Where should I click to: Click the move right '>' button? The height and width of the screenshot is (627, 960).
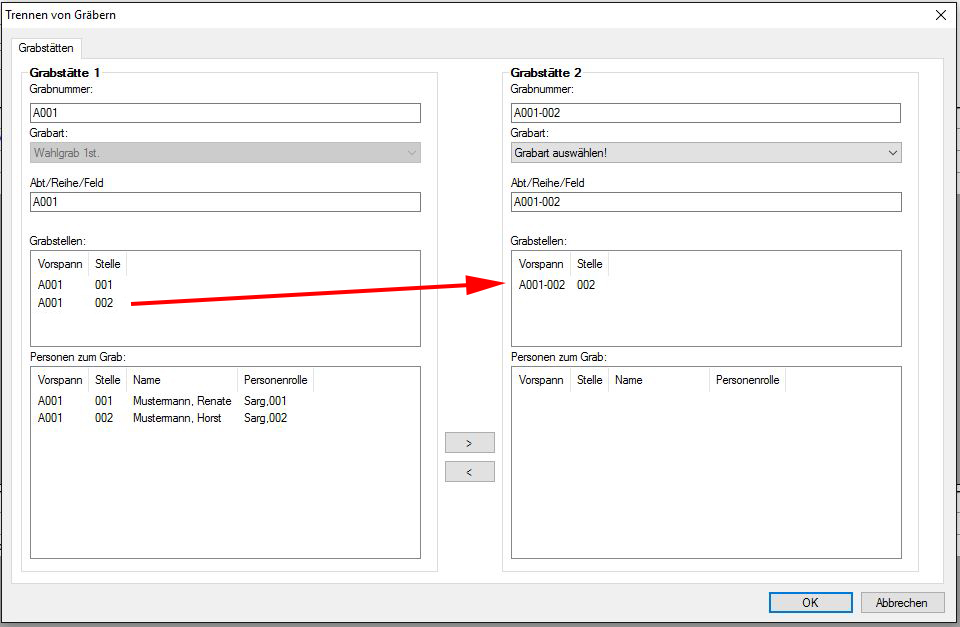click(469, 443)
